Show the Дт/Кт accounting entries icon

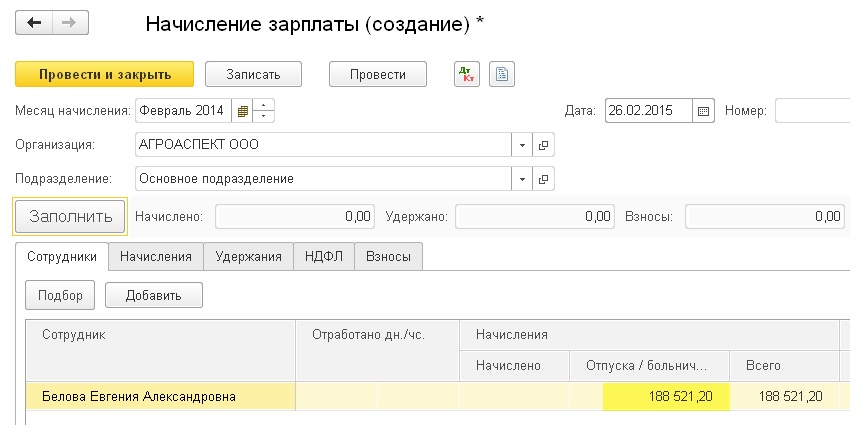[x=467, y=74]
